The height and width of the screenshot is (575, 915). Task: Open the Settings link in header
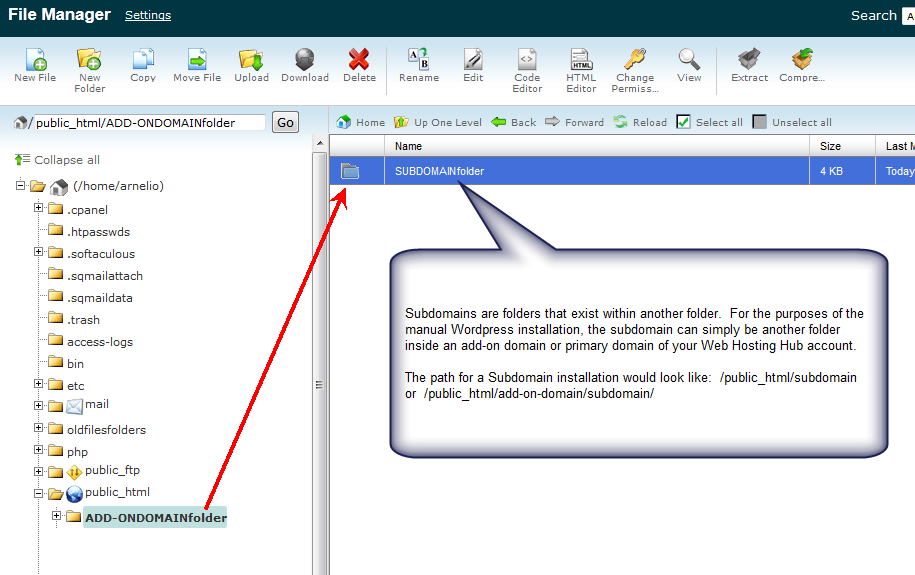[x=148, y=15]
